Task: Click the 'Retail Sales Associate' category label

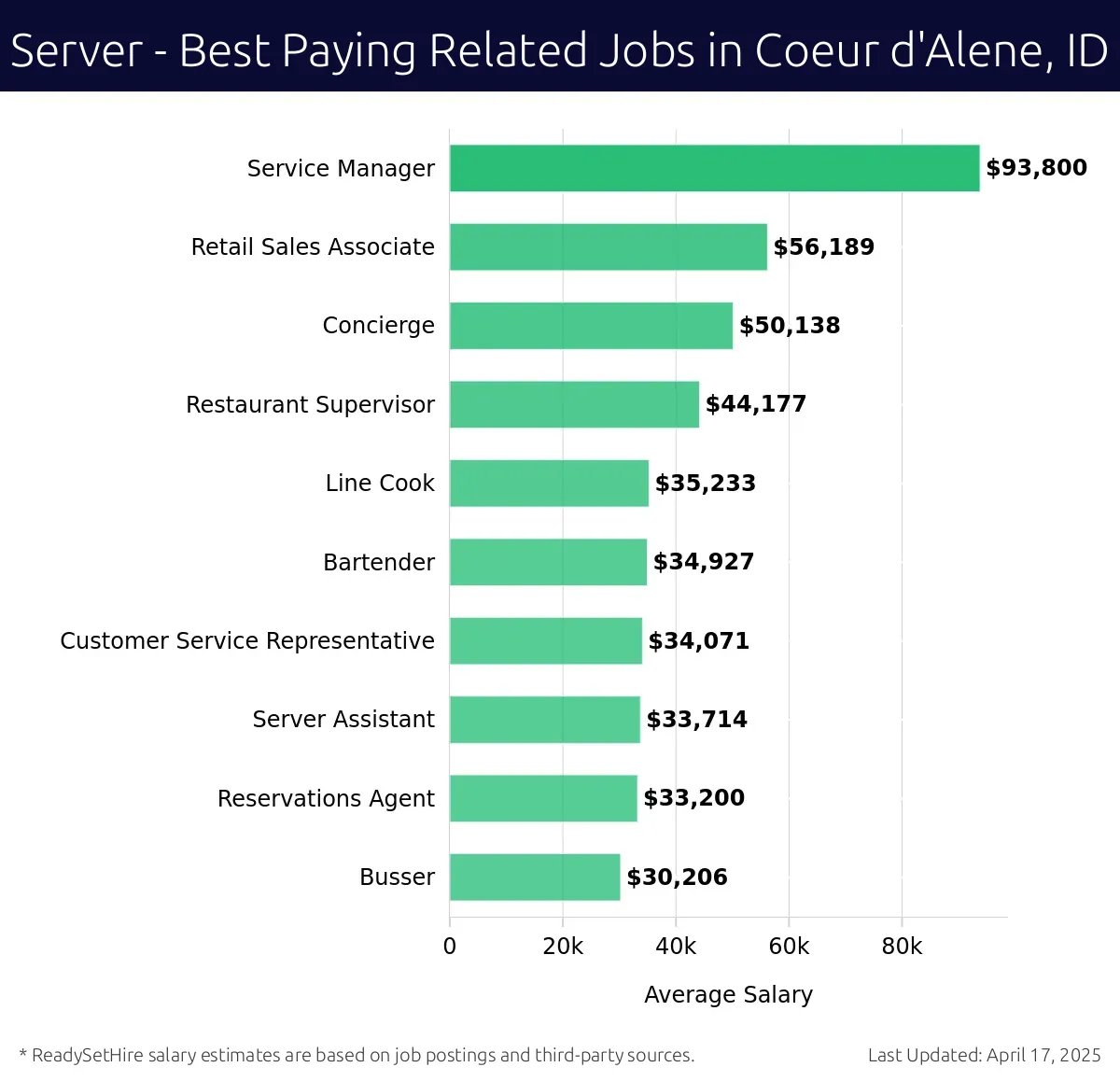Action: coord(313,247)
